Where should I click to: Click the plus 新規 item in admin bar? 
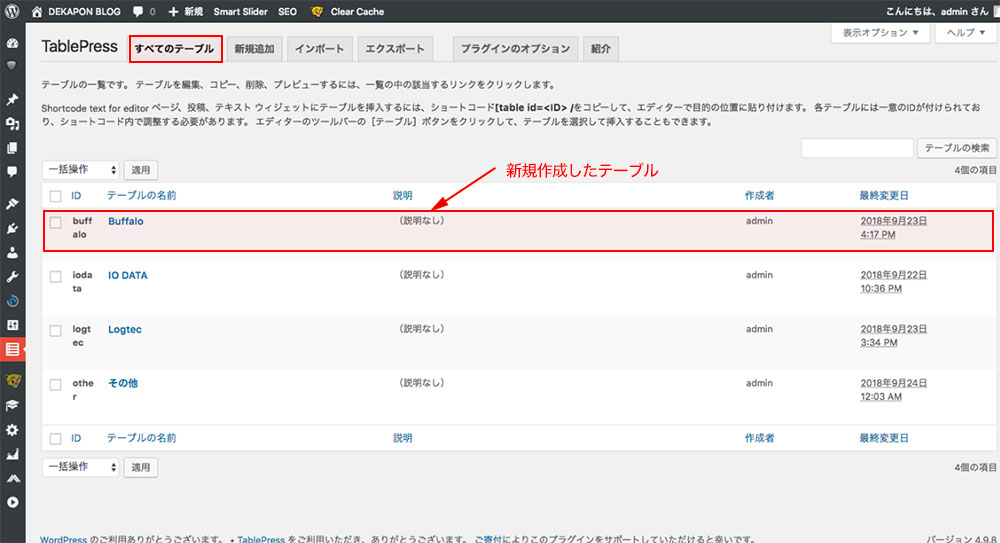tap(186, 11)
